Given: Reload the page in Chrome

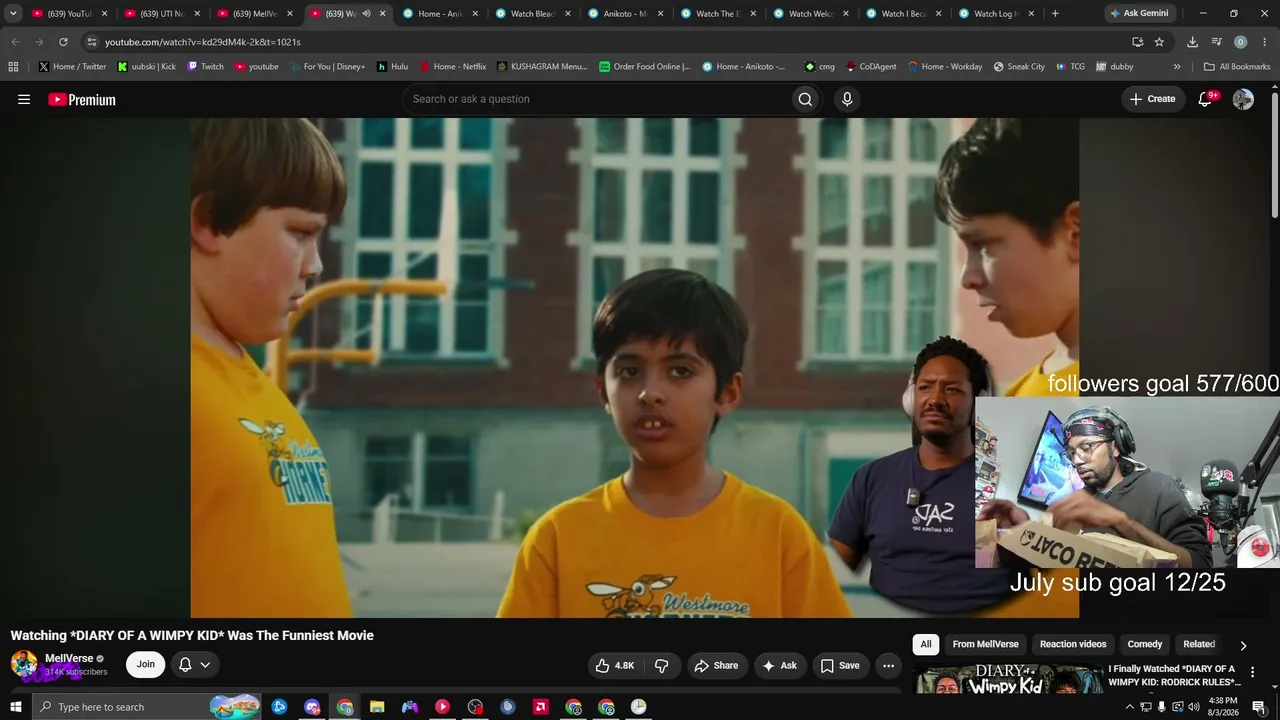Looking at the screenshot, I should click(63, 42).
